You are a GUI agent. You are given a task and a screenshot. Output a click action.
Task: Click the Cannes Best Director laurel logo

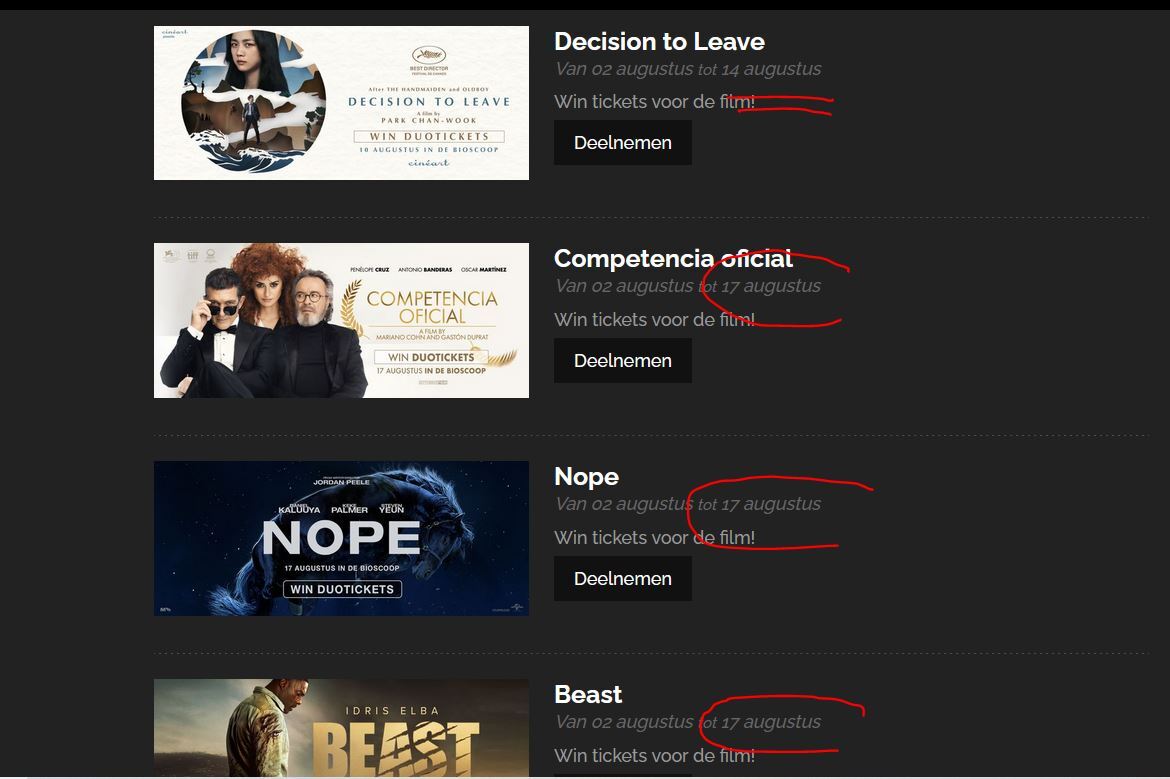(x=429, y=60)
